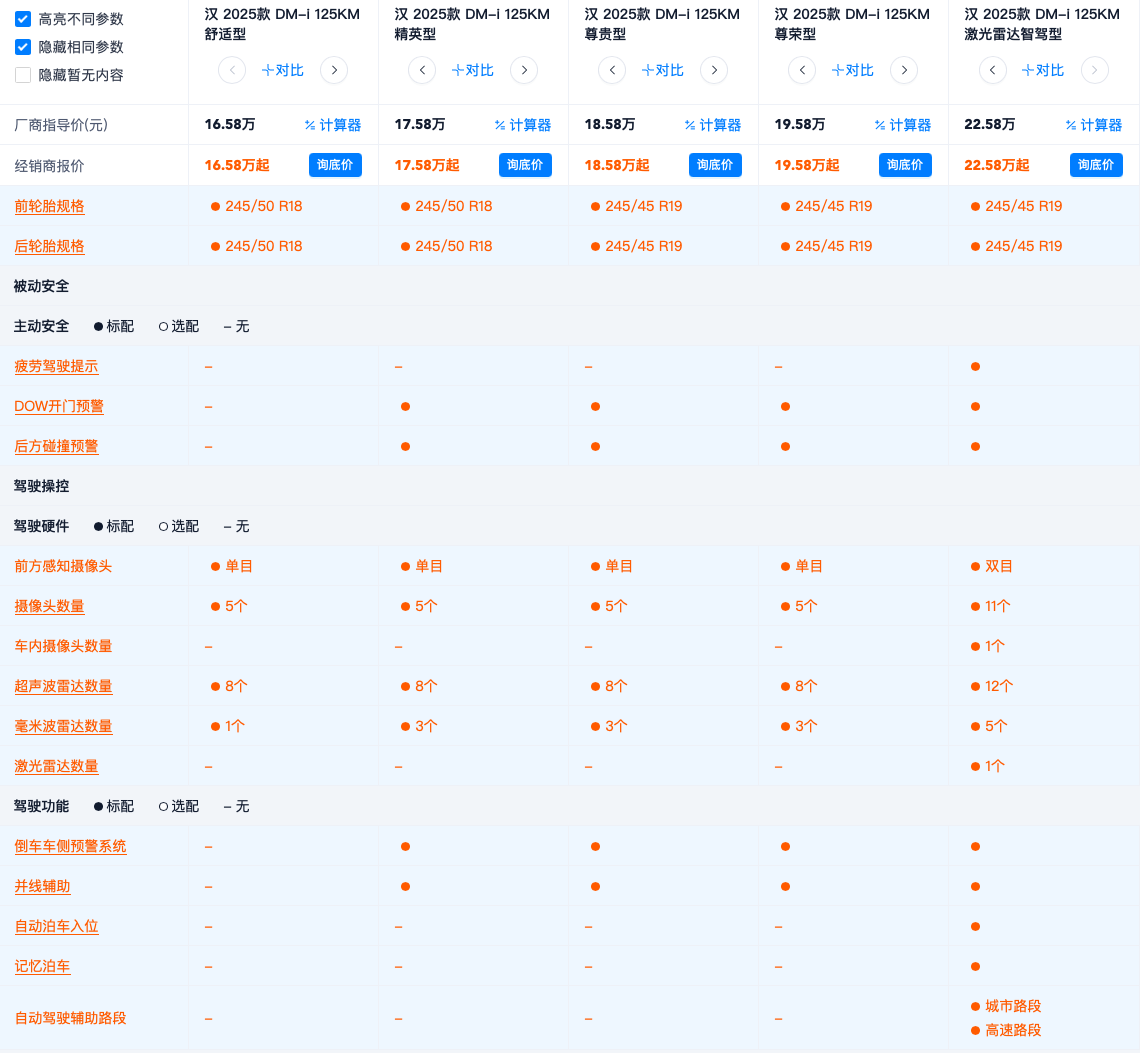
Task: Click the 驾驶硬件 section header
Action: click(x=41, y=527)
